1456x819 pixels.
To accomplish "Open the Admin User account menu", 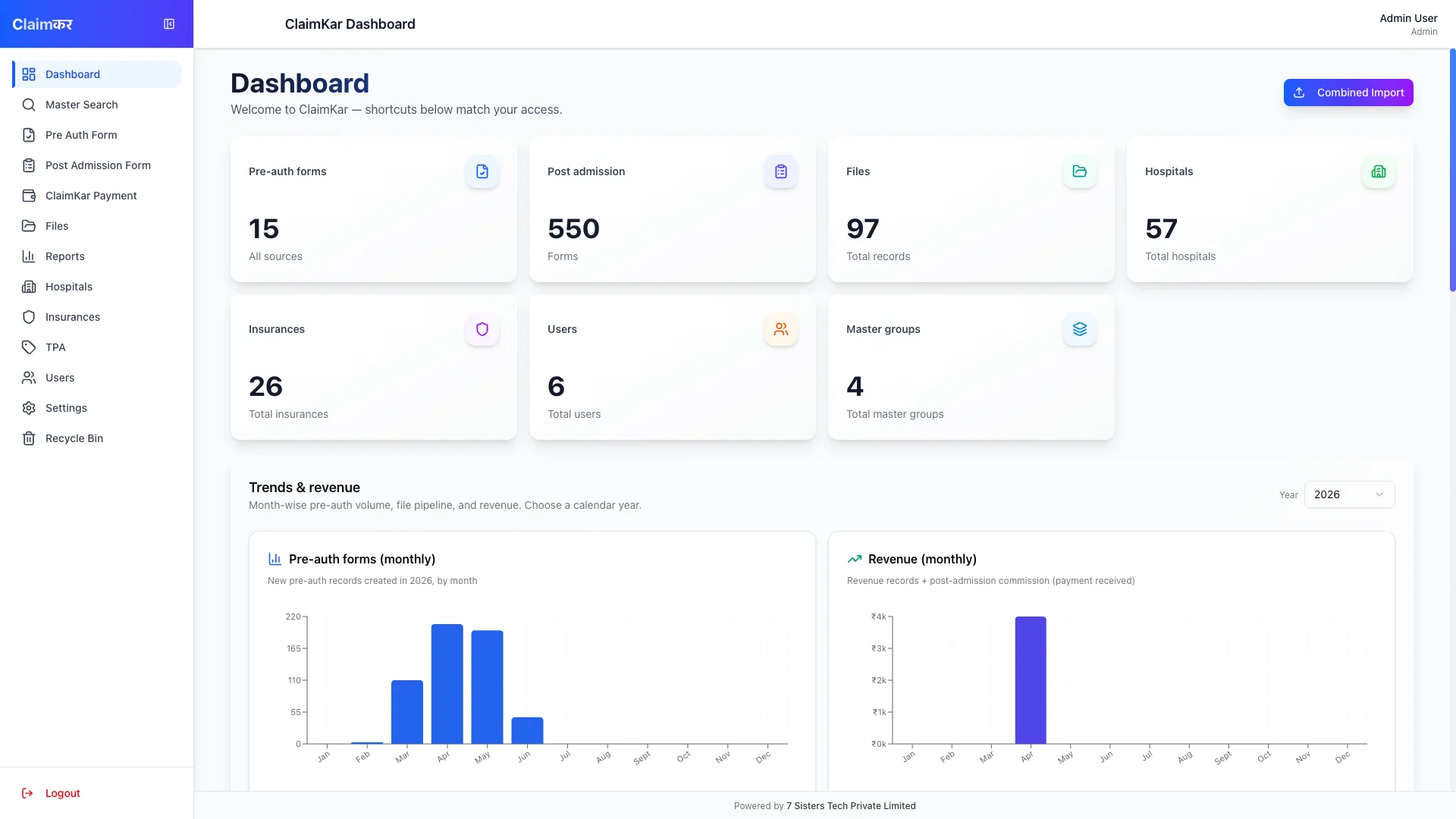I will (1408, 24).
